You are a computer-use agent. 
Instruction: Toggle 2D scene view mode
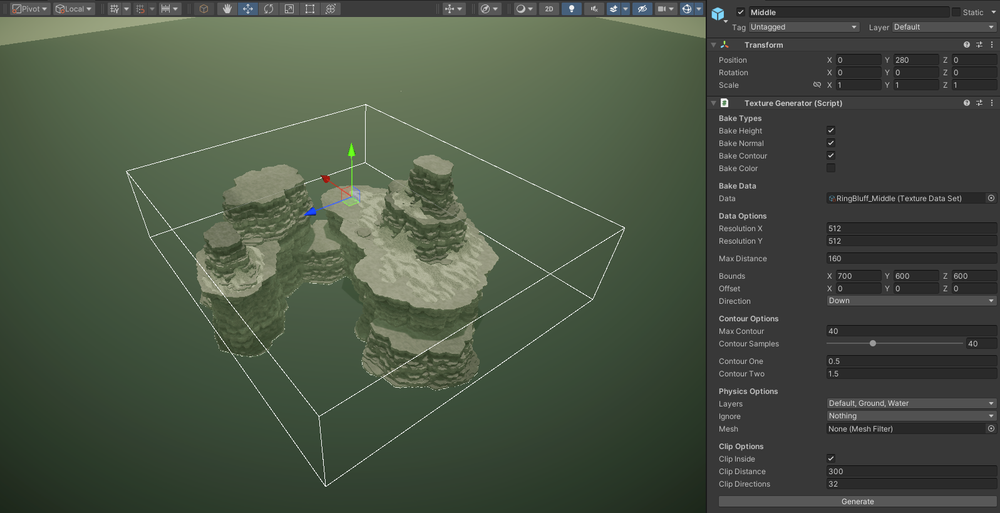(x=548, y=9)
